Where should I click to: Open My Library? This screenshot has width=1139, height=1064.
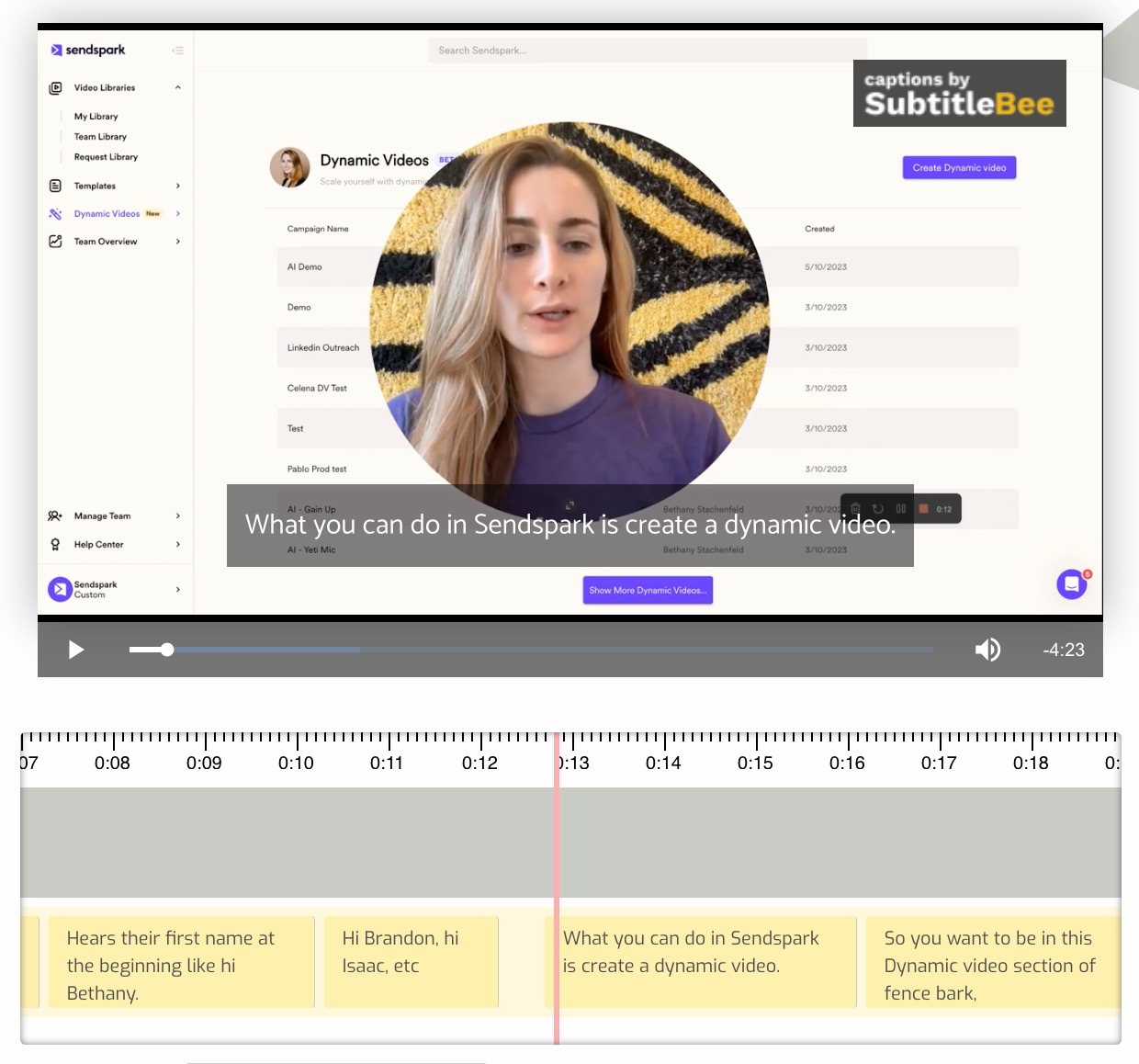point(96,117)
